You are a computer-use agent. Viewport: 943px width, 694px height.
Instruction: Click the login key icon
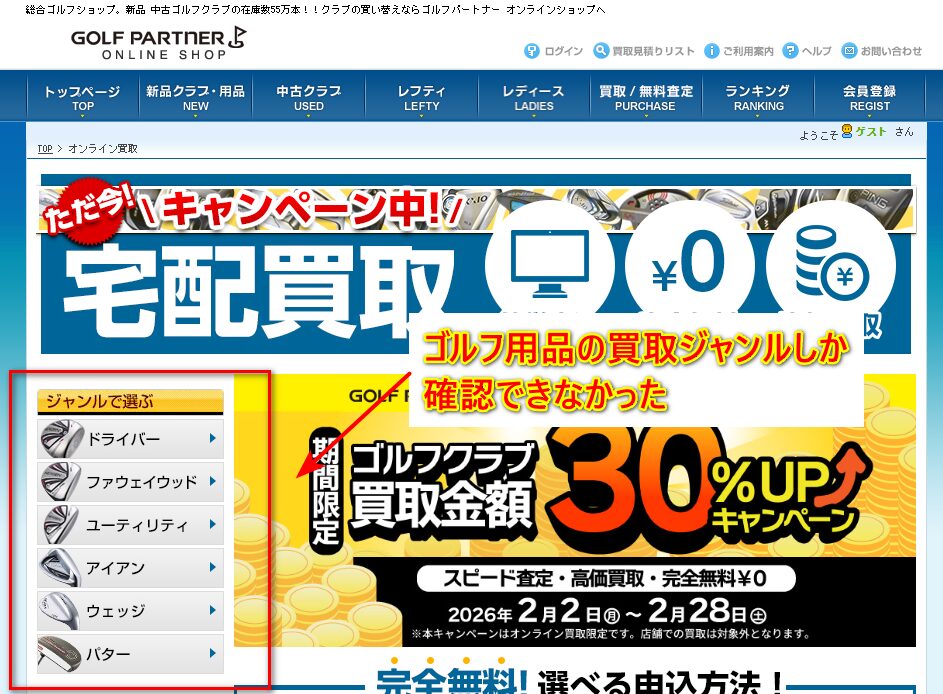[532, 51]
